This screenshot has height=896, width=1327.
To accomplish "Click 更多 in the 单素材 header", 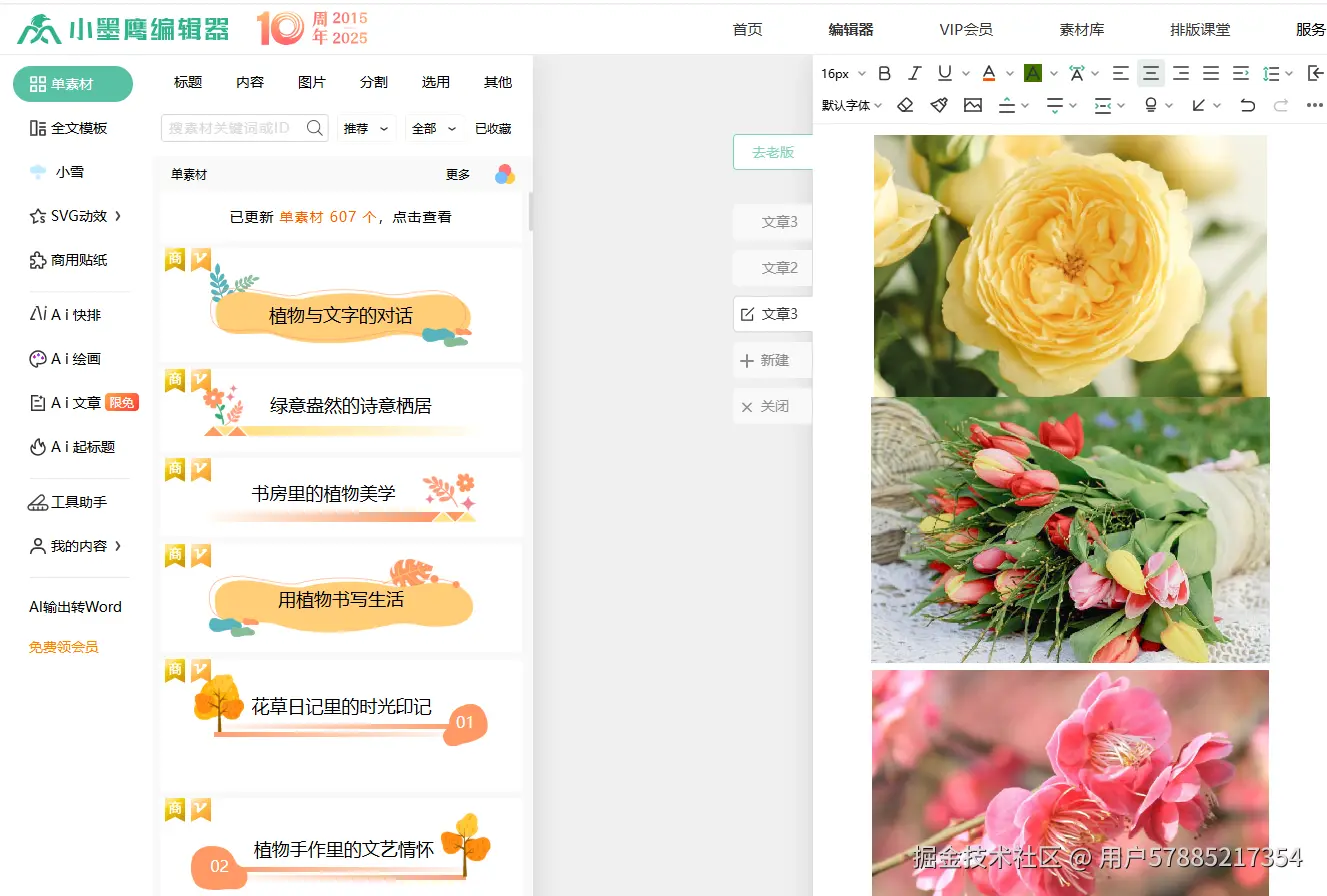I will coord(458,174).
